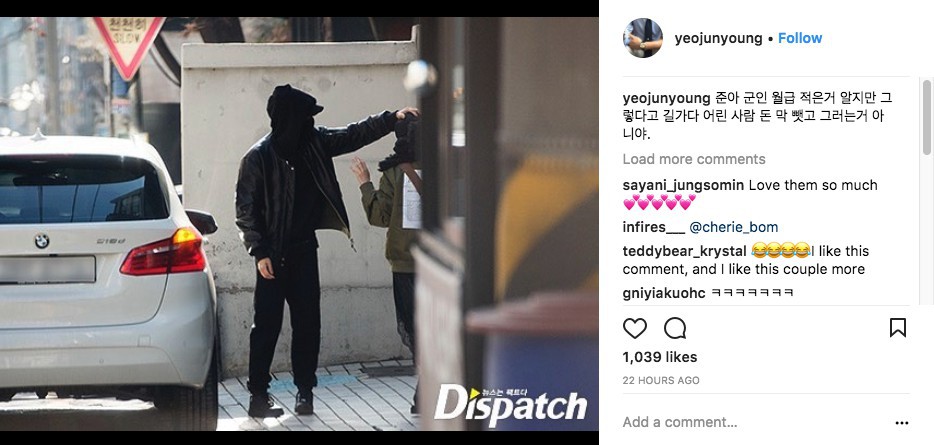Click the Dispatch photo of the post

coord(299,223)
